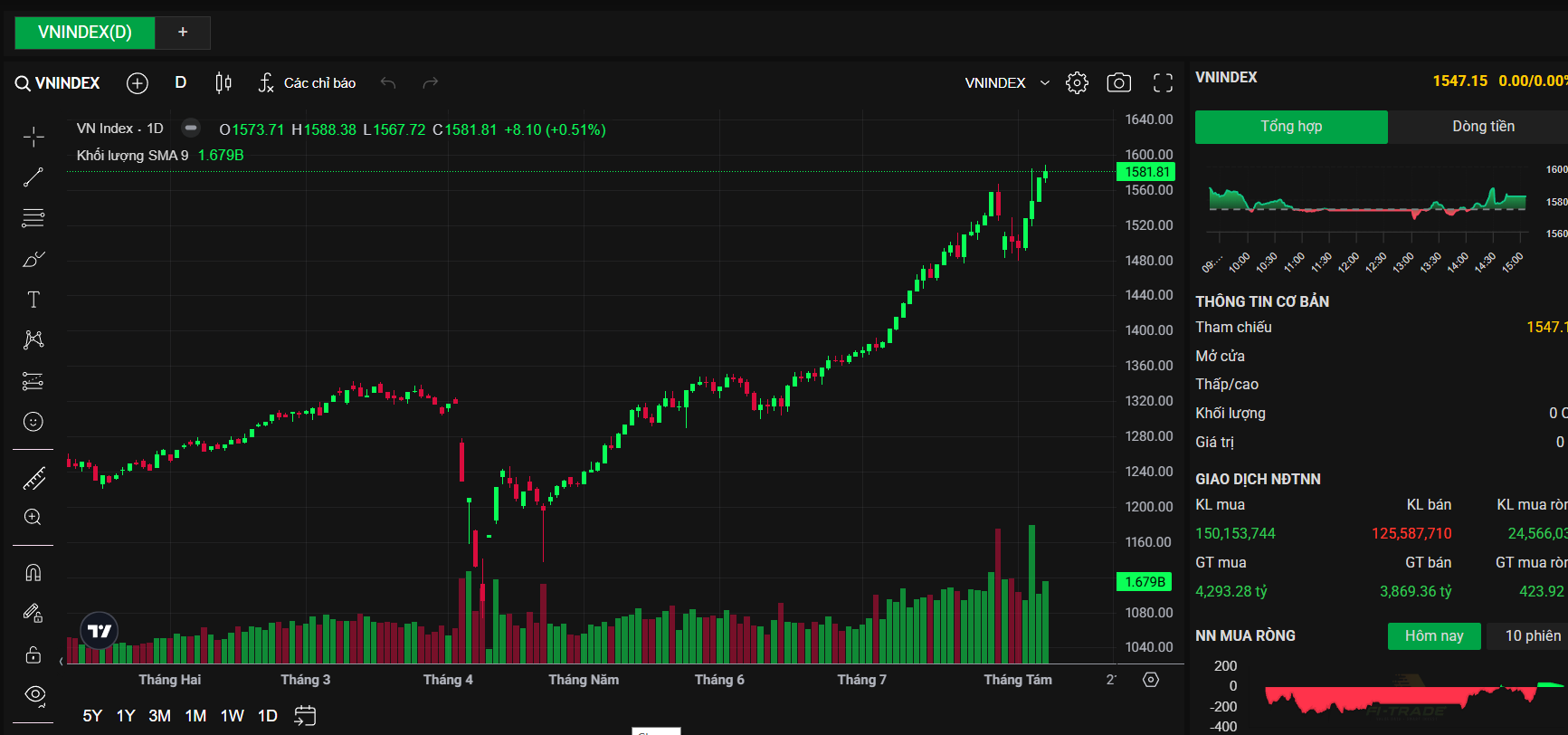This screenshot has height=735, width=1568.
Task: Click Khối lượng SMA 9 indicator legend
Action: coord(132,156)
